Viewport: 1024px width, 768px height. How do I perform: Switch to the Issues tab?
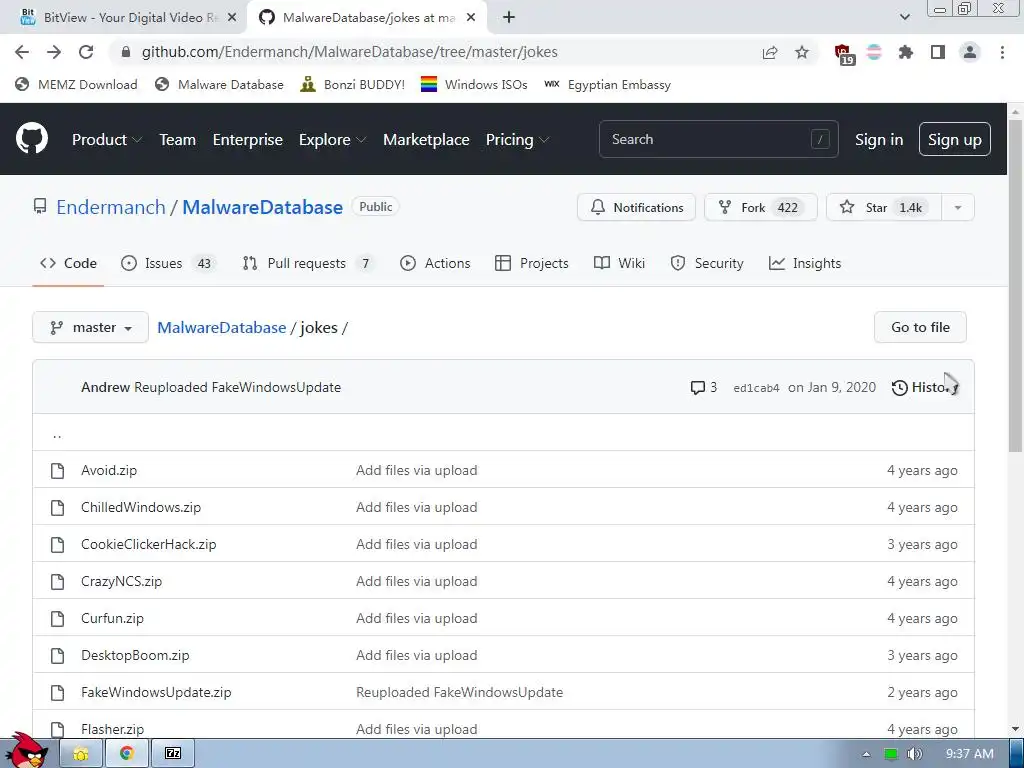point(168,263)
